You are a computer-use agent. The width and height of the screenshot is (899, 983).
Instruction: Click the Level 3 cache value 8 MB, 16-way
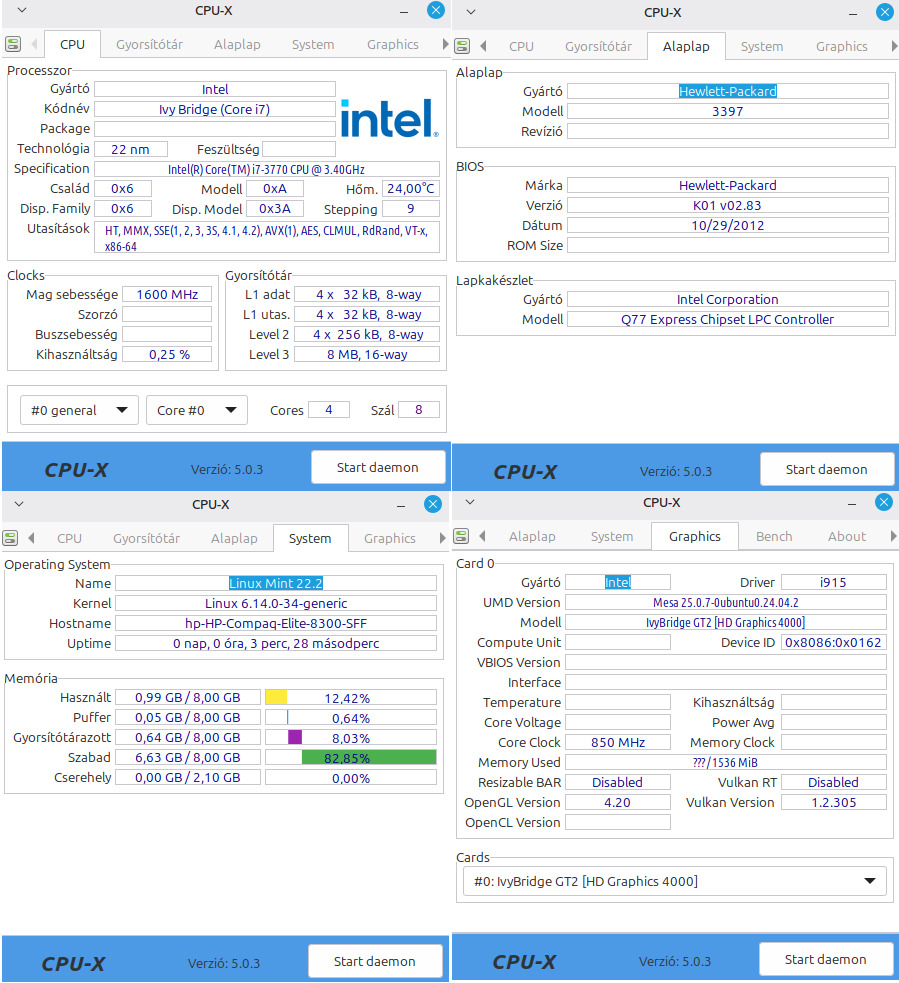(x=367, y=355)
